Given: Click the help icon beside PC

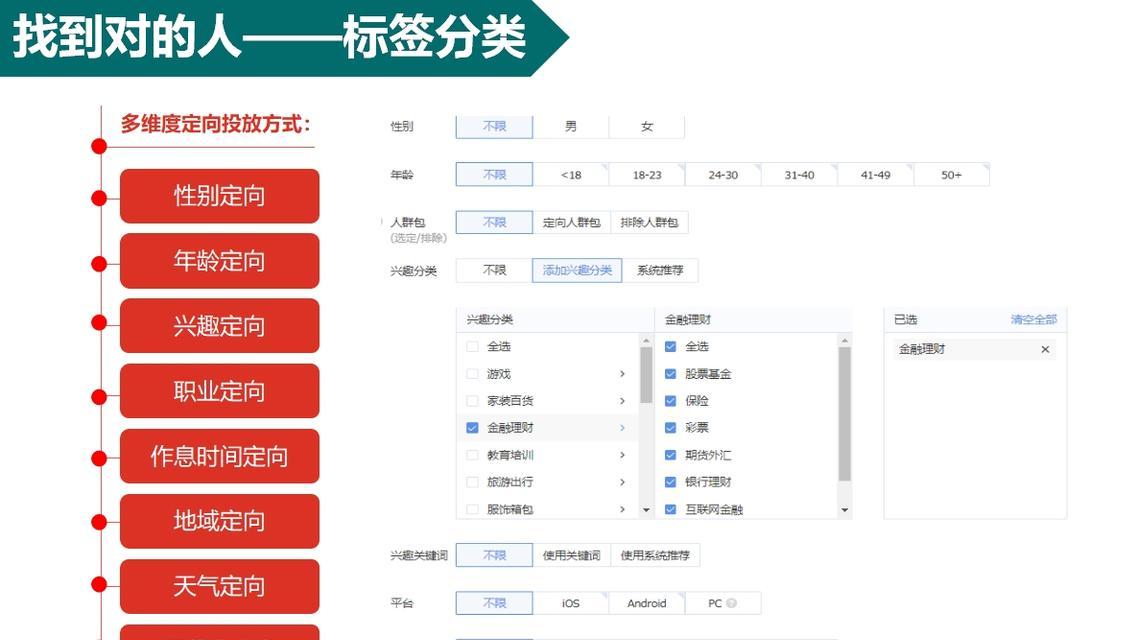Looking at the screenshot, I should pos(732,603).
